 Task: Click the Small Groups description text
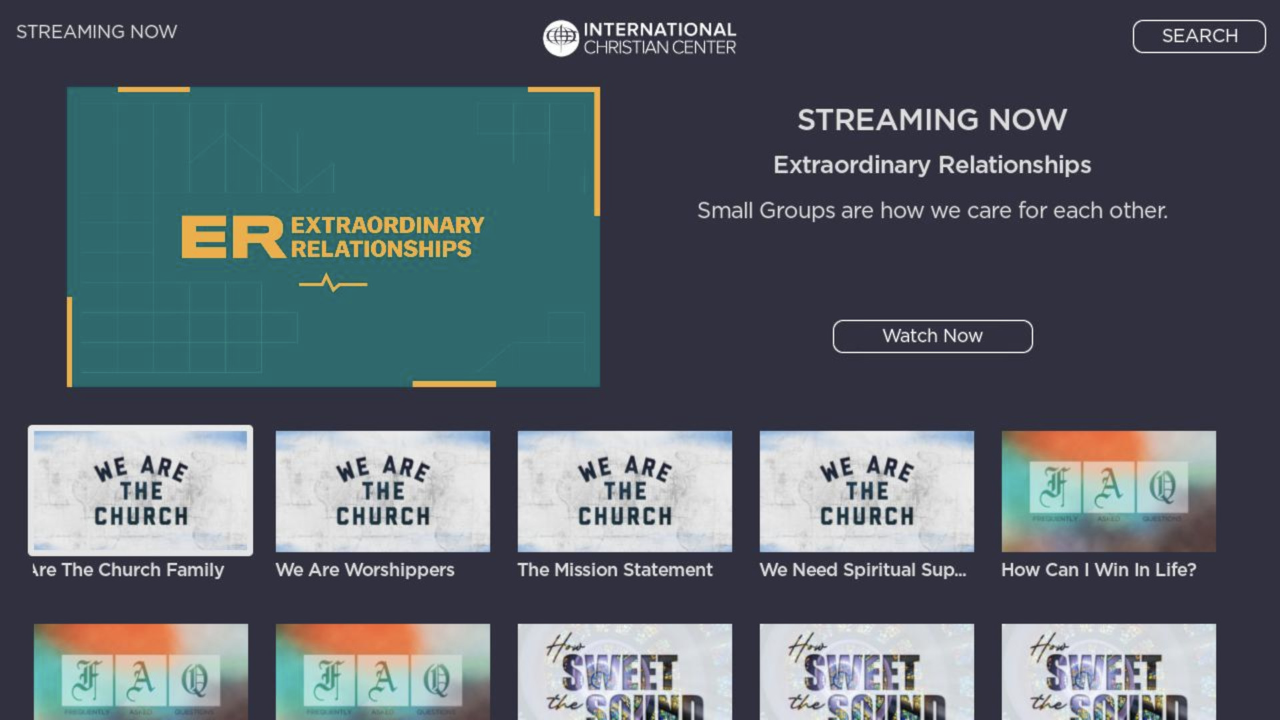click(932, 210)
